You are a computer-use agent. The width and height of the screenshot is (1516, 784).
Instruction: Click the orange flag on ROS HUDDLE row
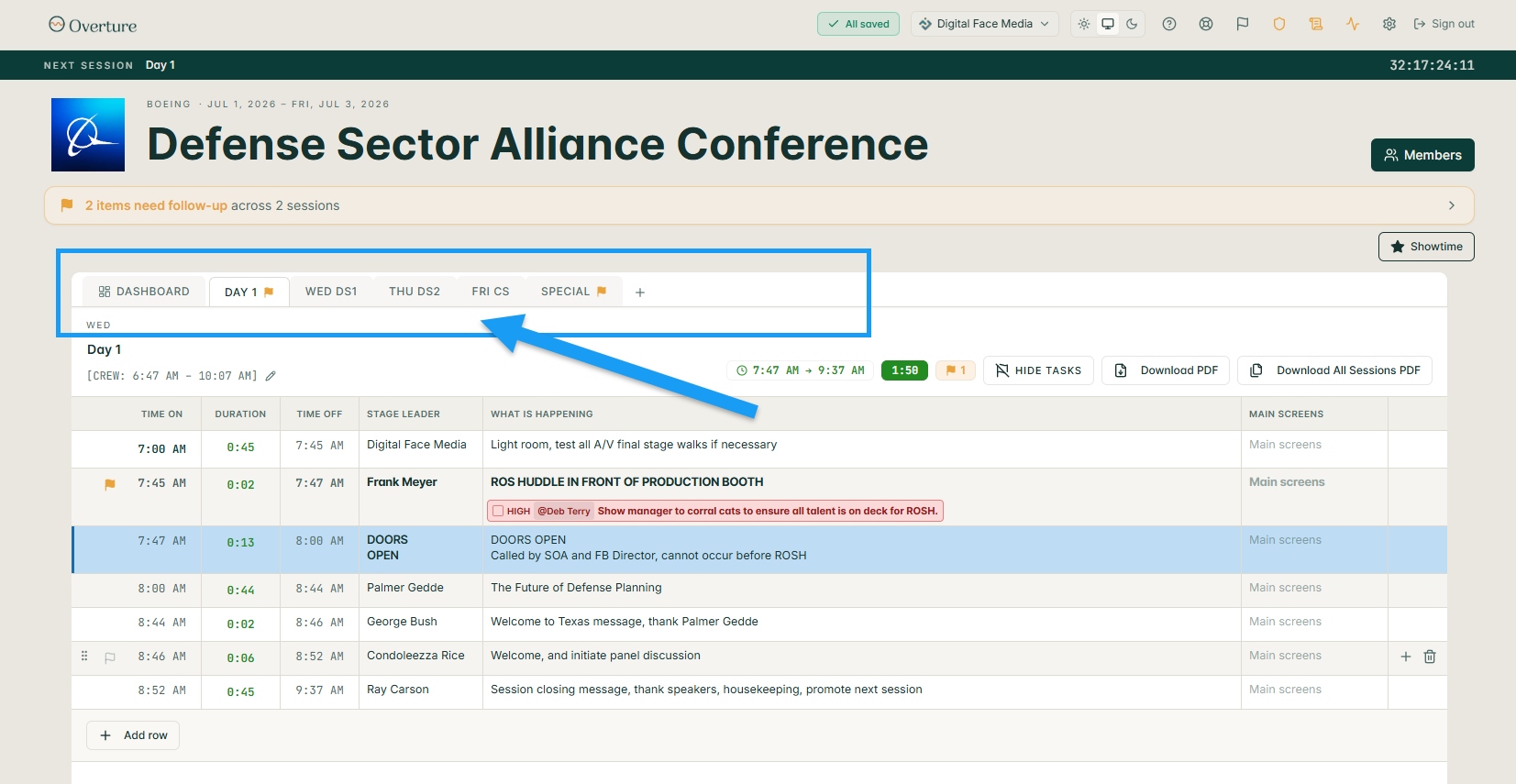click(110, 484)
